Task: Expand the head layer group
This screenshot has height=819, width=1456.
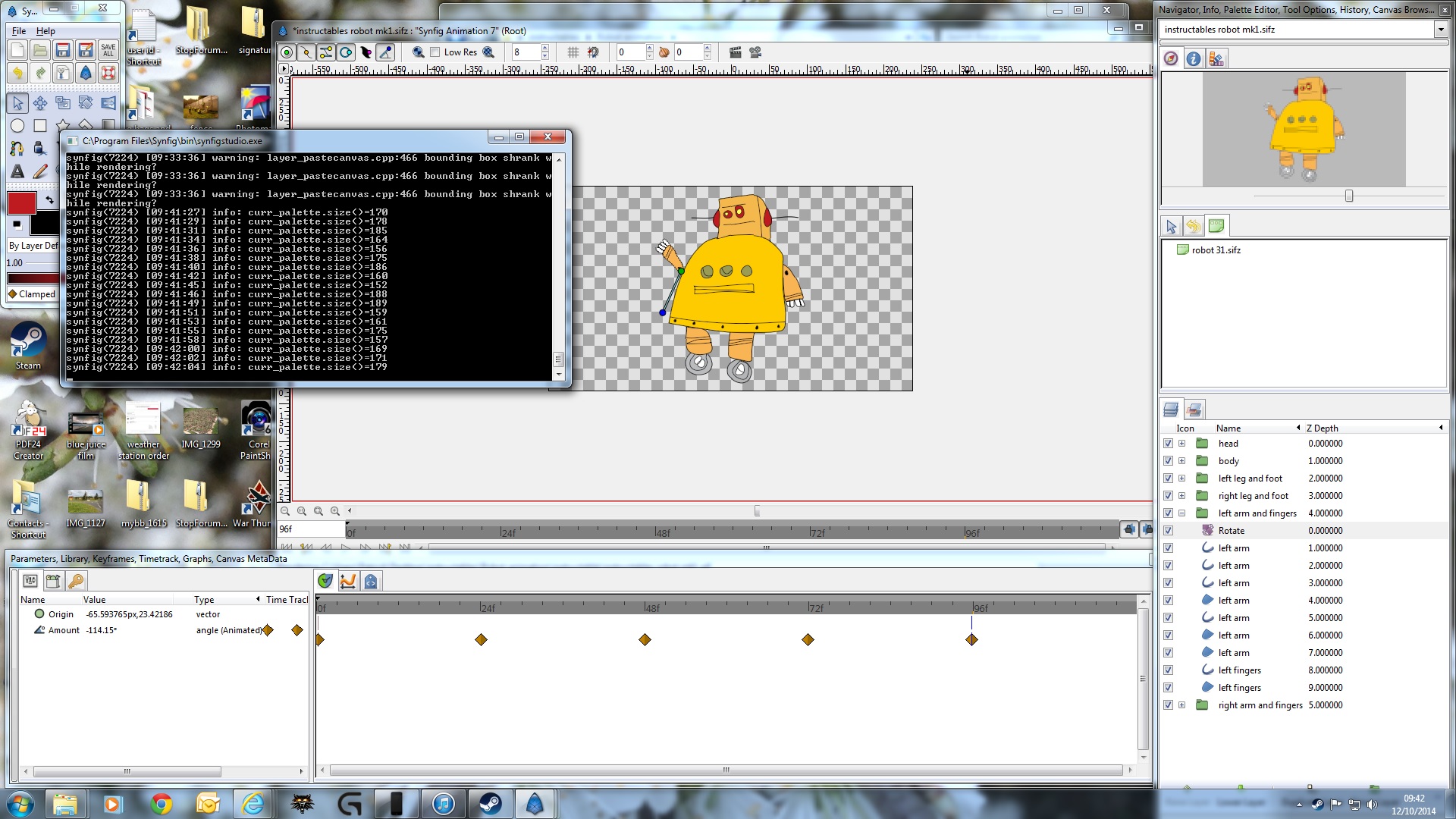Action: pyautogui.click(x=1181, y=444)
